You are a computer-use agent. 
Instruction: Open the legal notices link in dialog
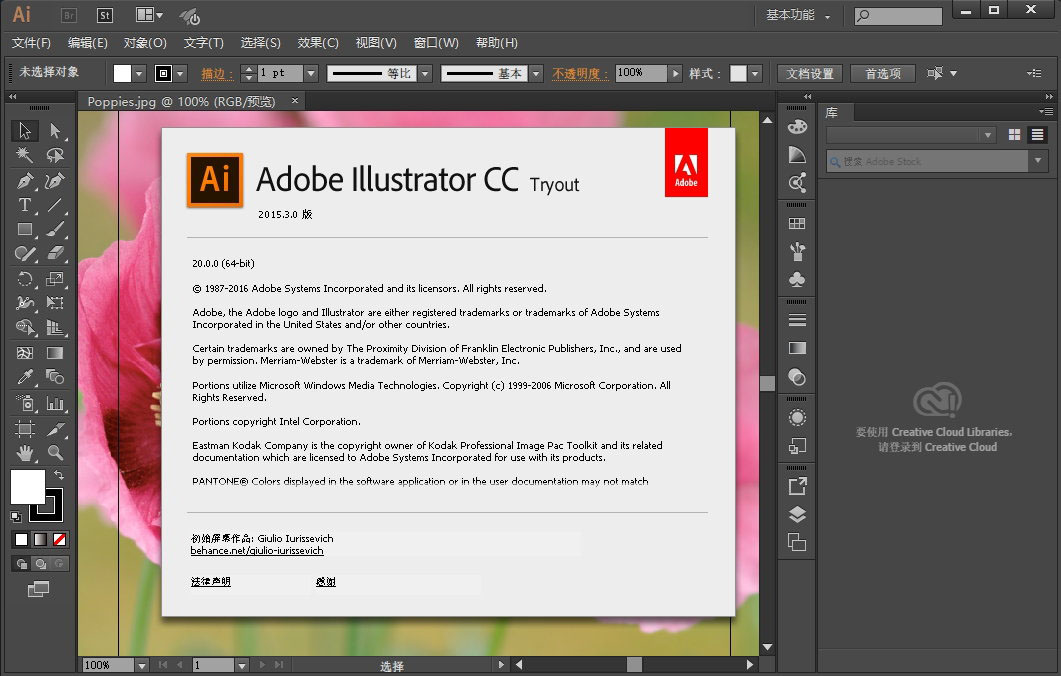210,581
